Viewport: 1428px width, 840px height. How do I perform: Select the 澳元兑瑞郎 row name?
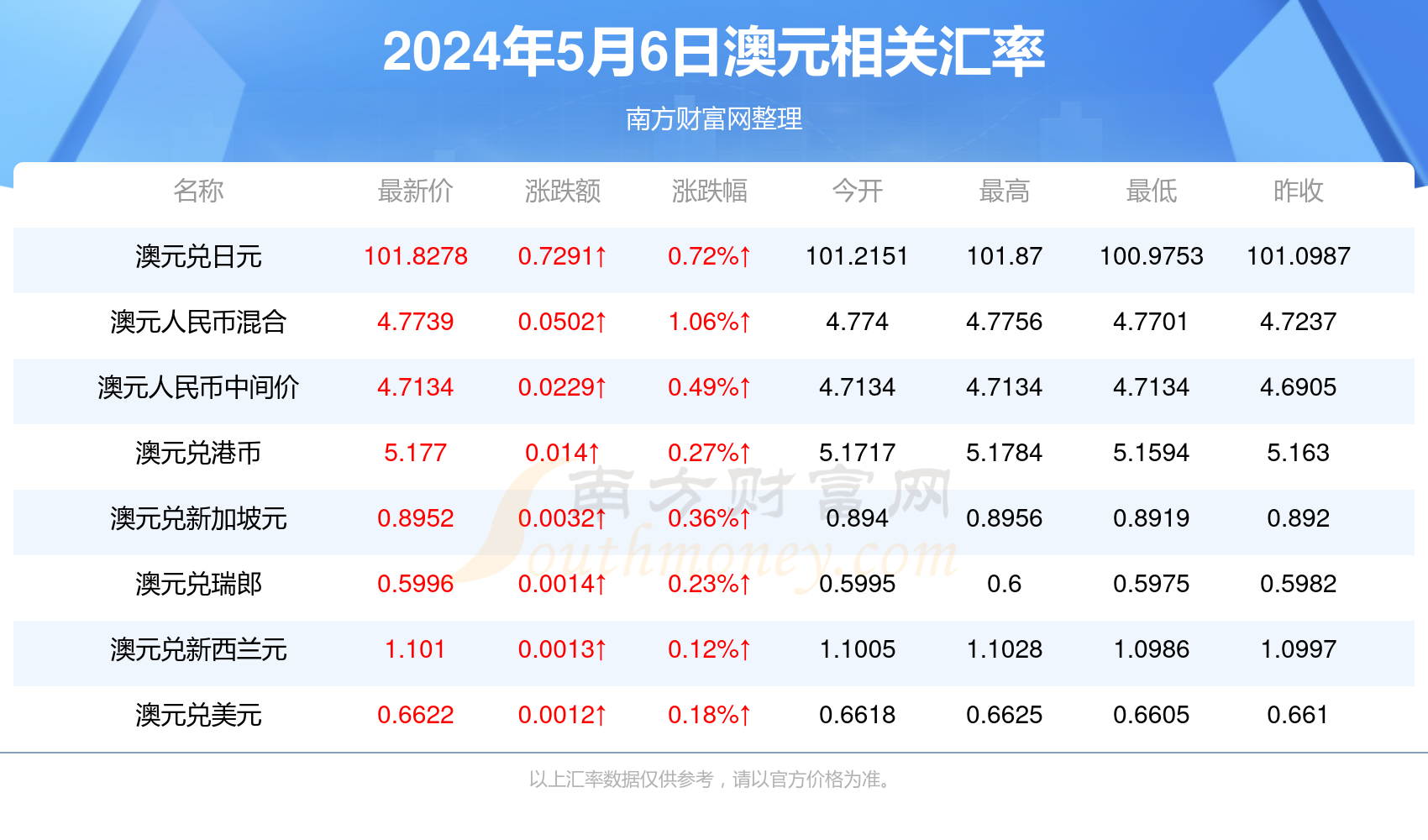pyautogui.click(x=198, y=584)
